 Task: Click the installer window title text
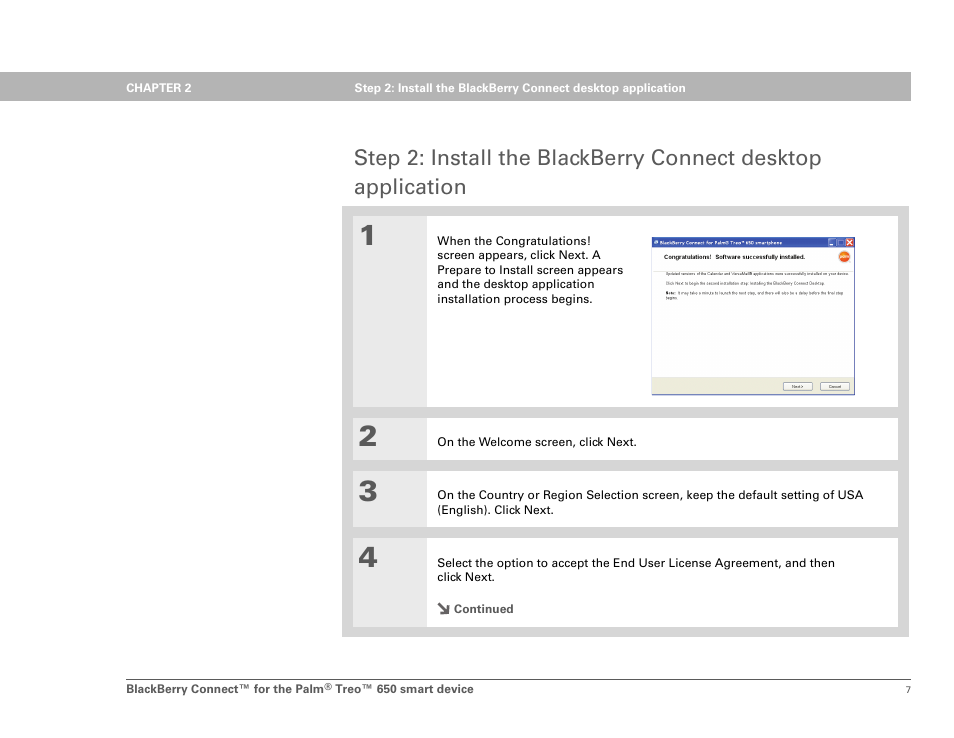[720, 242]
